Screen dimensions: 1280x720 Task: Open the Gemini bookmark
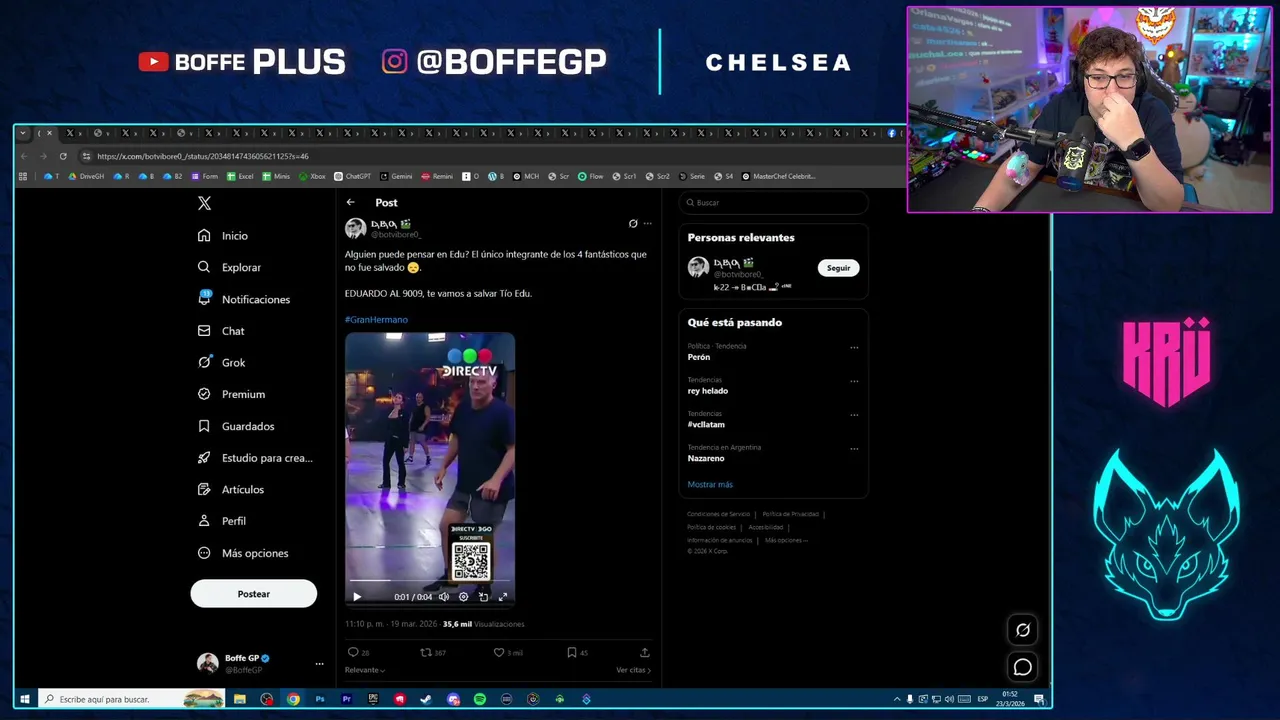click(x=396, y=176)
